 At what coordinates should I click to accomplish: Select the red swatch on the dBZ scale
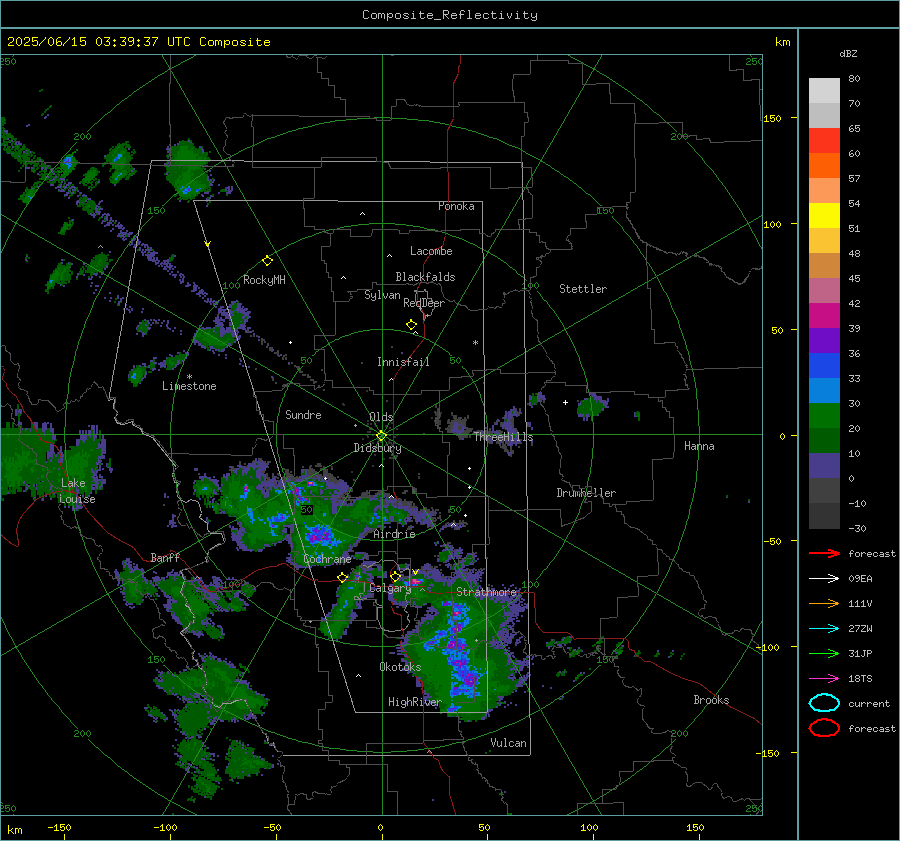pyautogui.click(x=824, y=141)
